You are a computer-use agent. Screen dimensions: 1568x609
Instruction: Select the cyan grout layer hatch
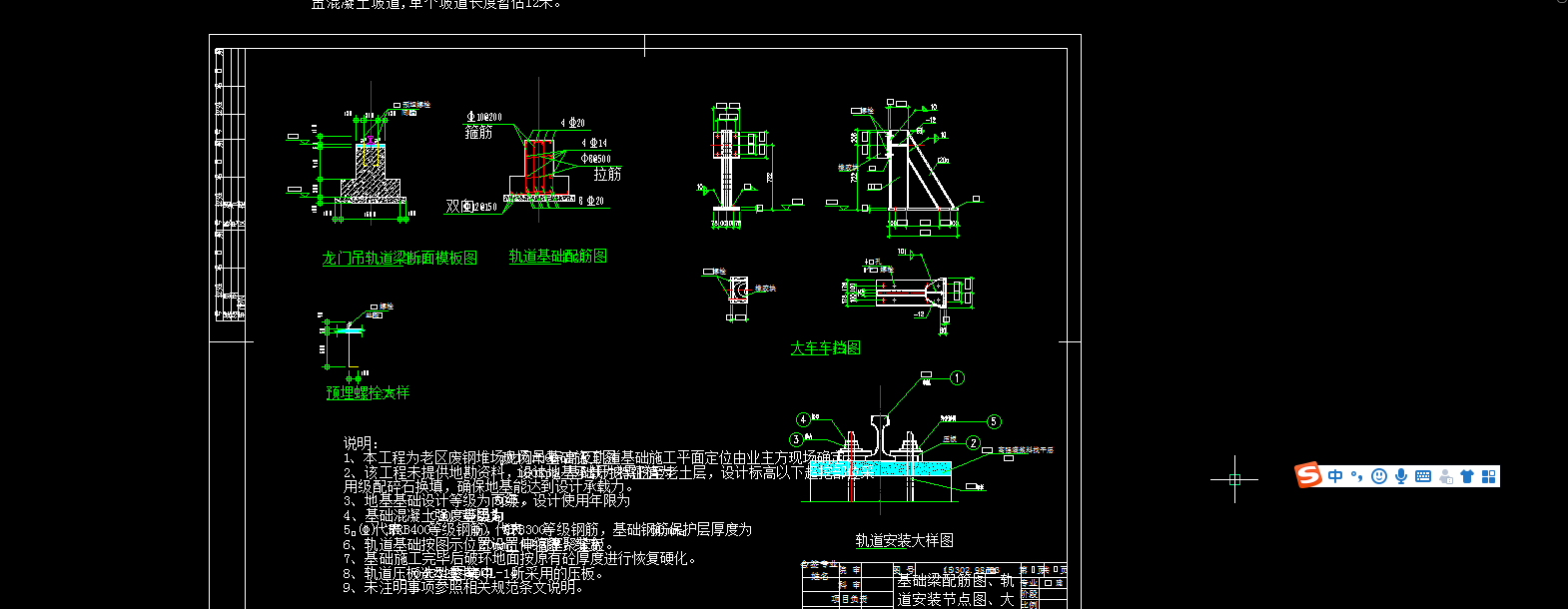[x=879, y=467]
